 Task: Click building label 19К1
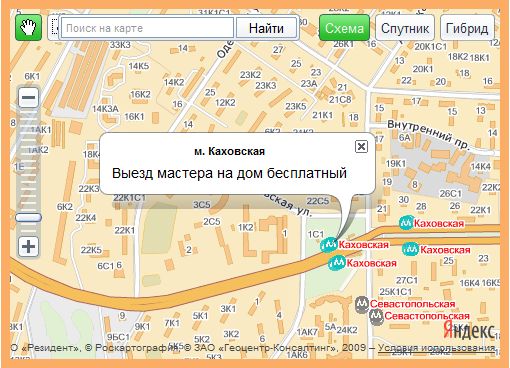pos(396,163)
